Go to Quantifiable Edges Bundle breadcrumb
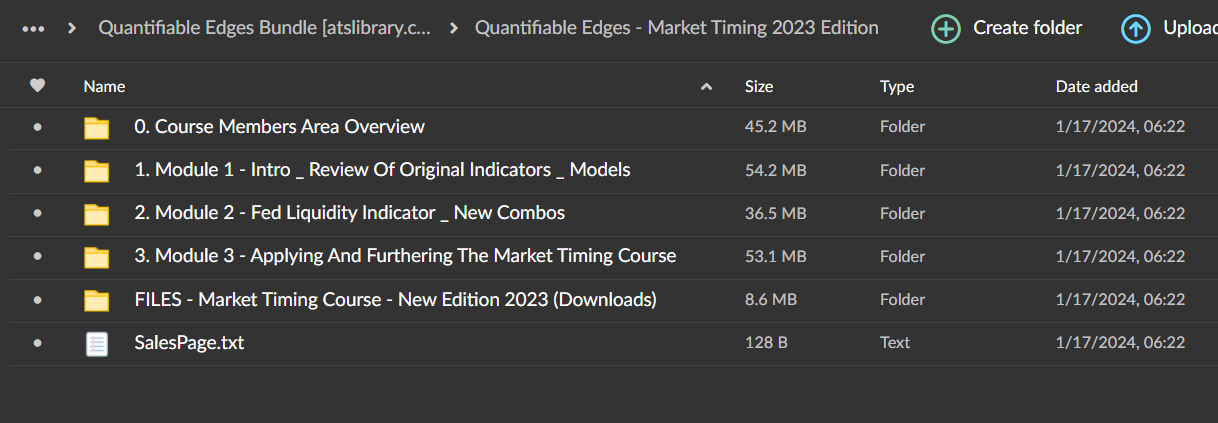1218x423 pixels. click(264, 28)
